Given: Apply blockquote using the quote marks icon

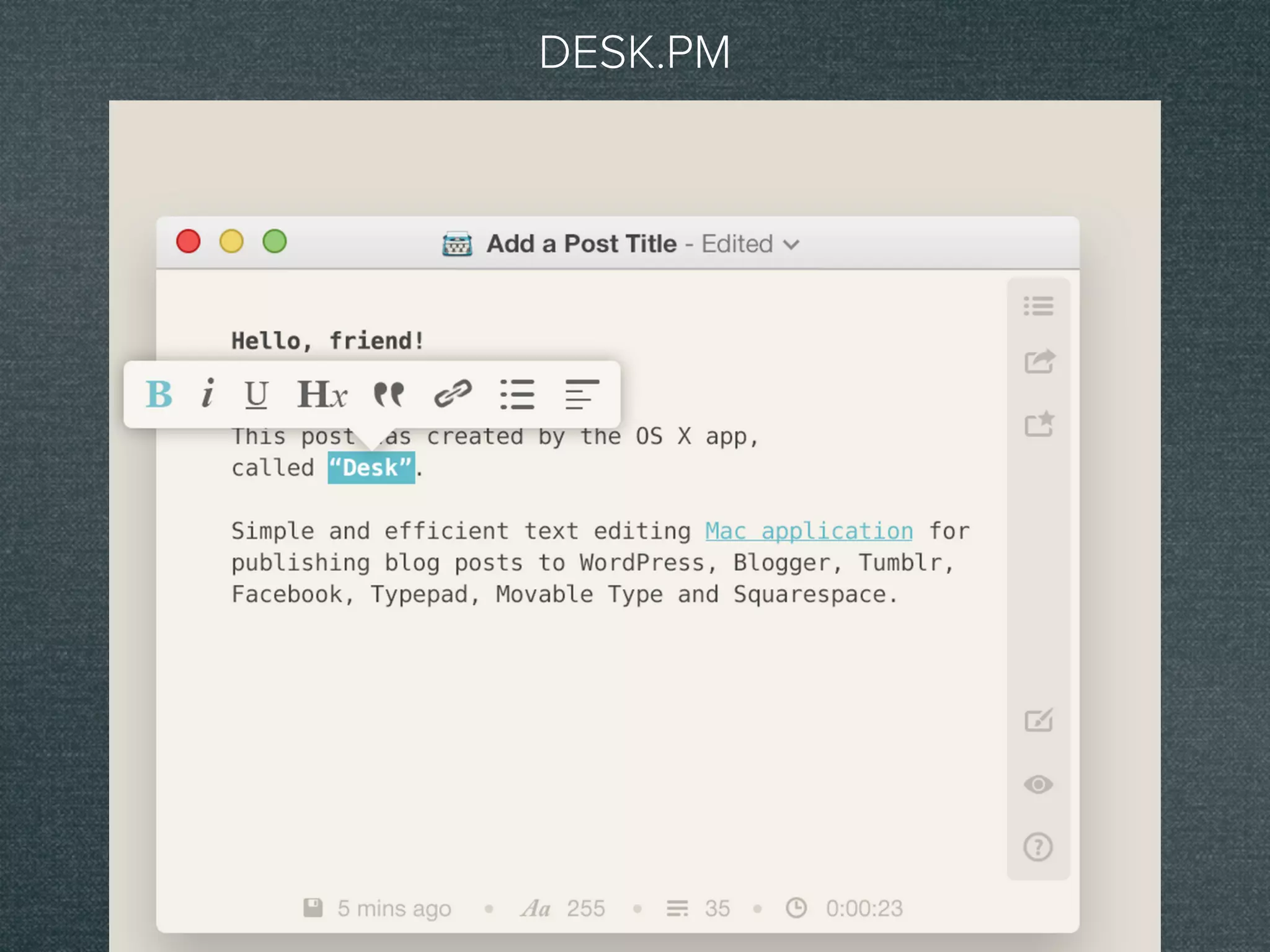Looking at the screenshot, I should pyautogui.click(x=389, y=394).
